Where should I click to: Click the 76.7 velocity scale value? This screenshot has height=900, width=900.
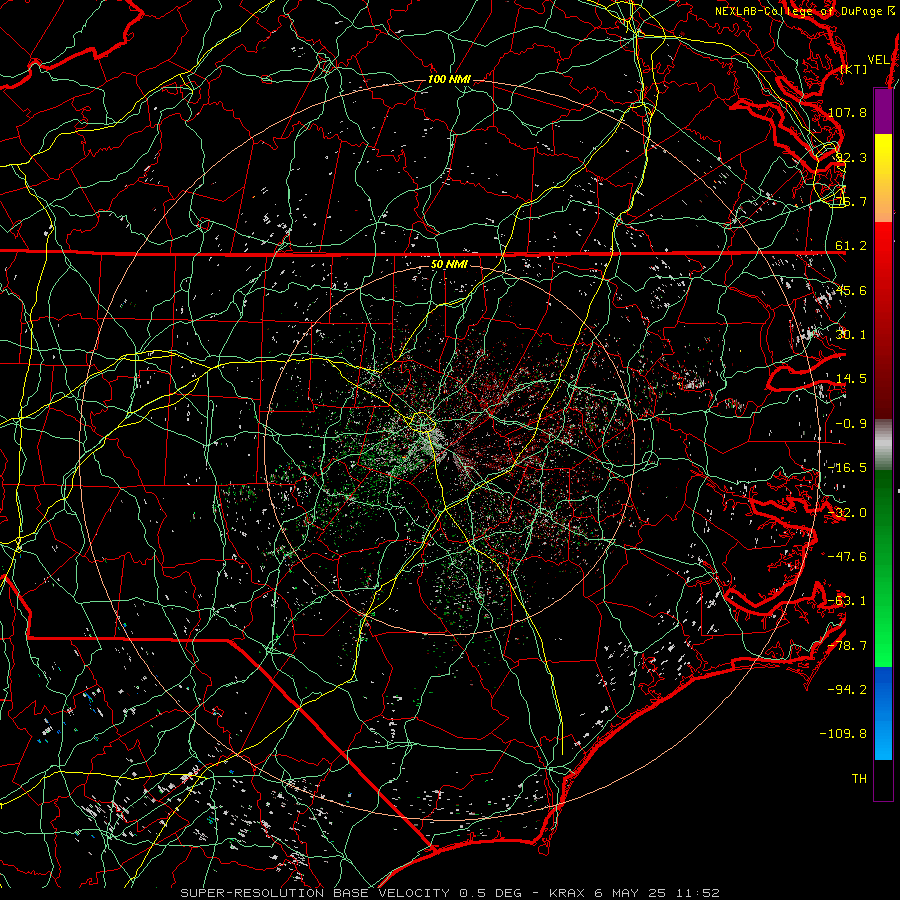[851, 201]
